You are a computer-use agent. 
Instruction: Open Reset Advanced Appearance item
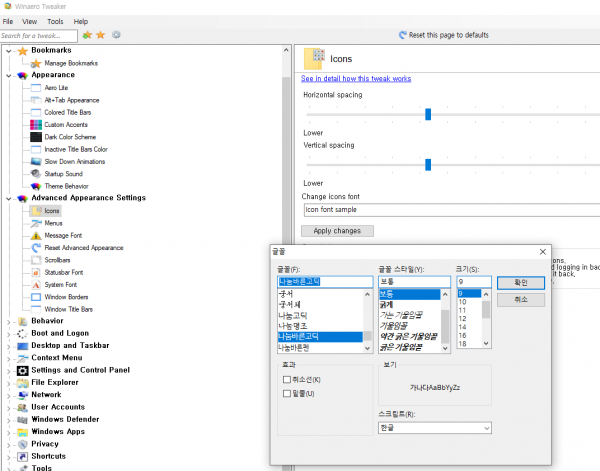coord(84,248)
